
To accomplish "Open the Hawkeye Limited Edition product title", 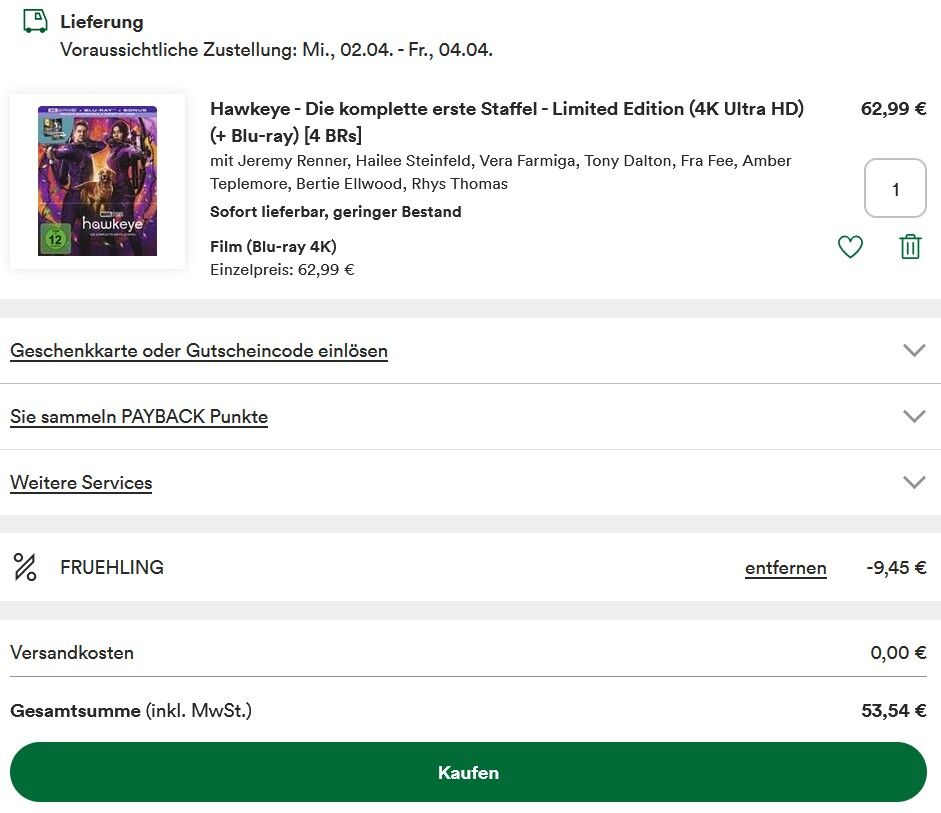I will point(507,122).
